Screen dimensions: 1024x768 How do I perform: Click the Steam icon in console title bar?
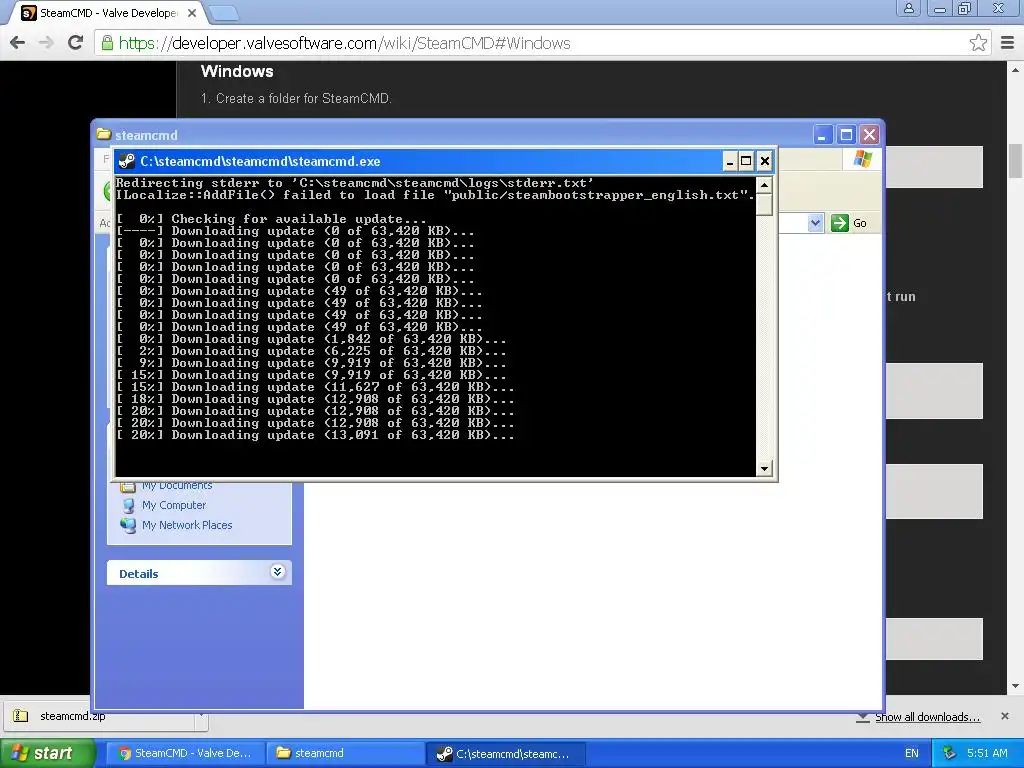(x=127, y=161)
